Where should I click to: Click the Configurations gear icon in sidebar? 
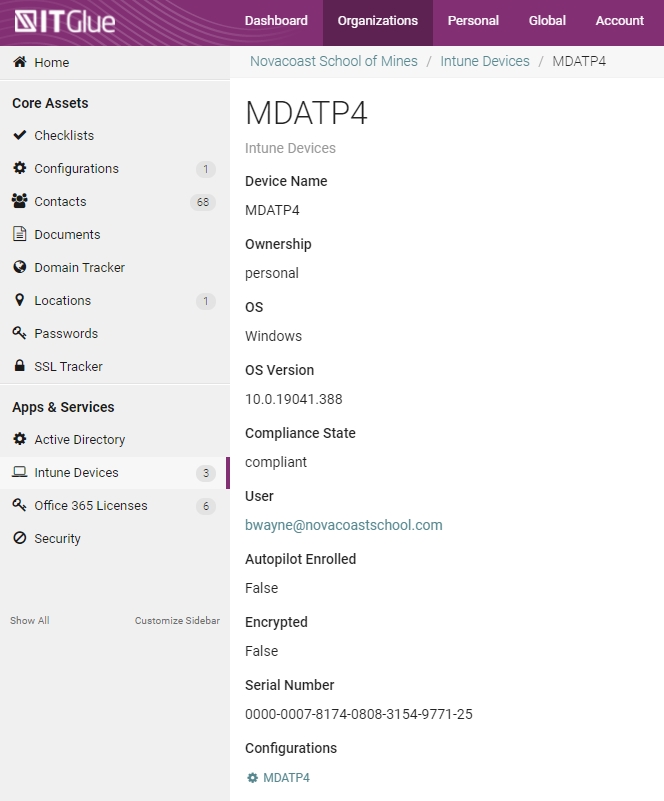point(19,168)
